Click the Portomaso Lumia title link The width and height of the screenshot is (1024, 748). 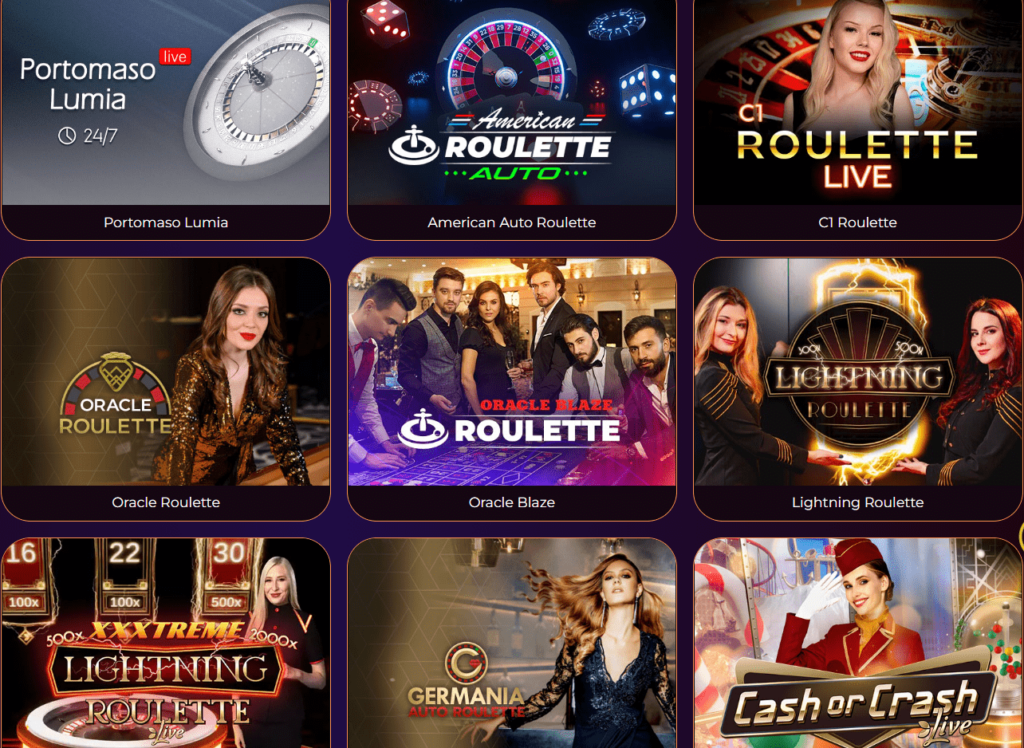(x=166, y=222)
